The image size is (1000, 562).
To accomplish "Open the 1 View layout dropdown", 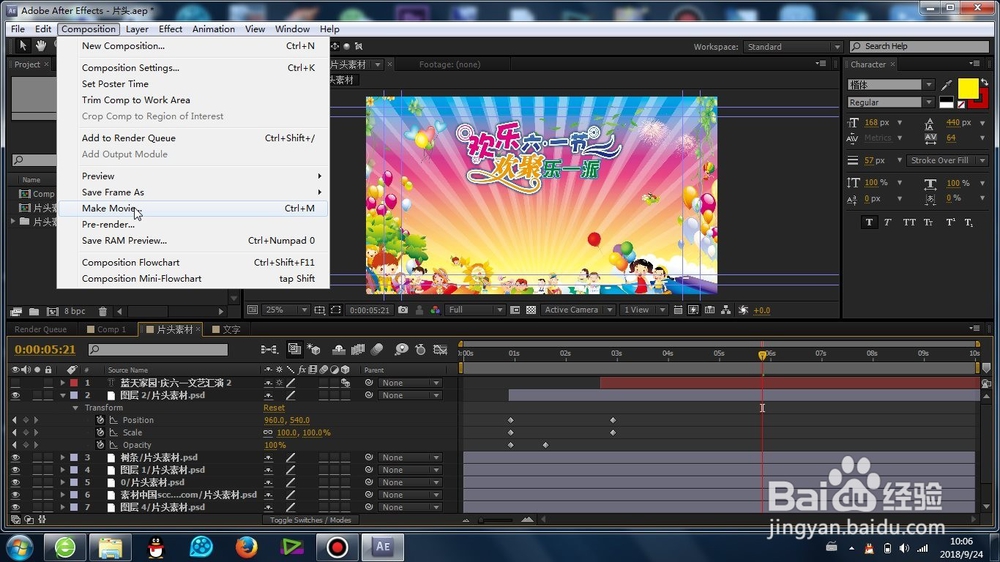I will pyautogui.click(x=643, y=310).
